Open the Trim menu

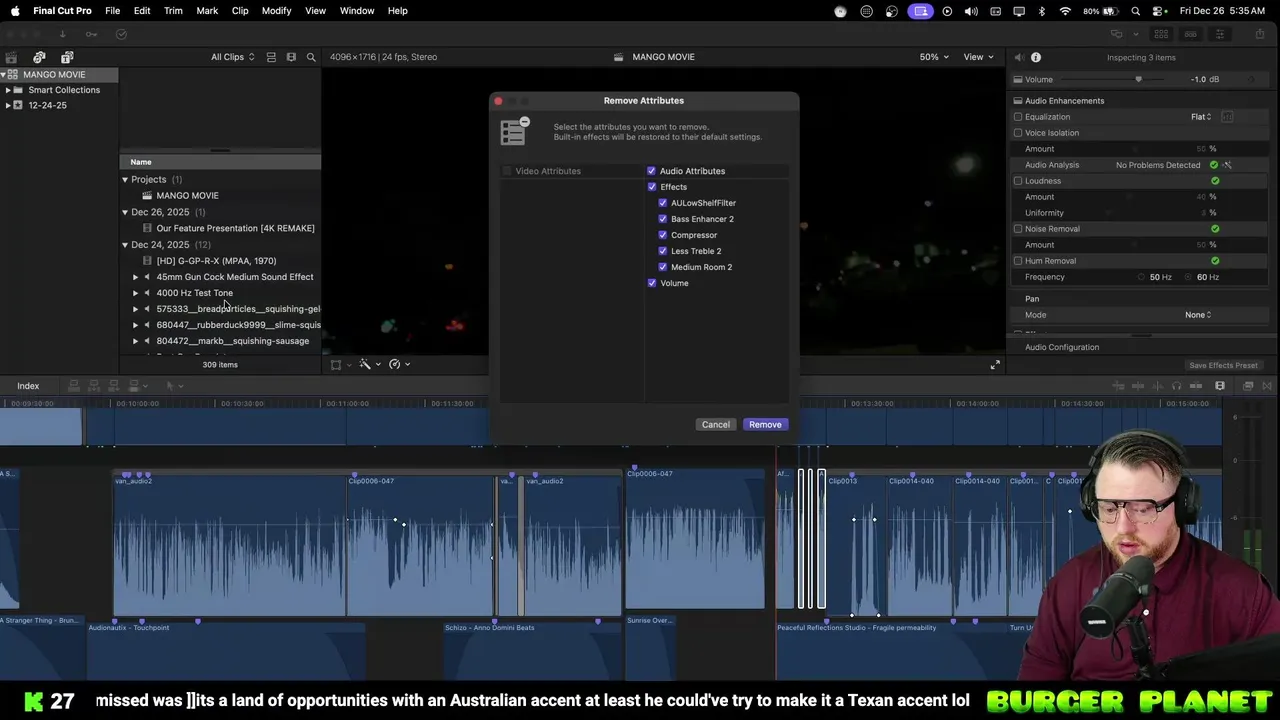click(173, 11)
